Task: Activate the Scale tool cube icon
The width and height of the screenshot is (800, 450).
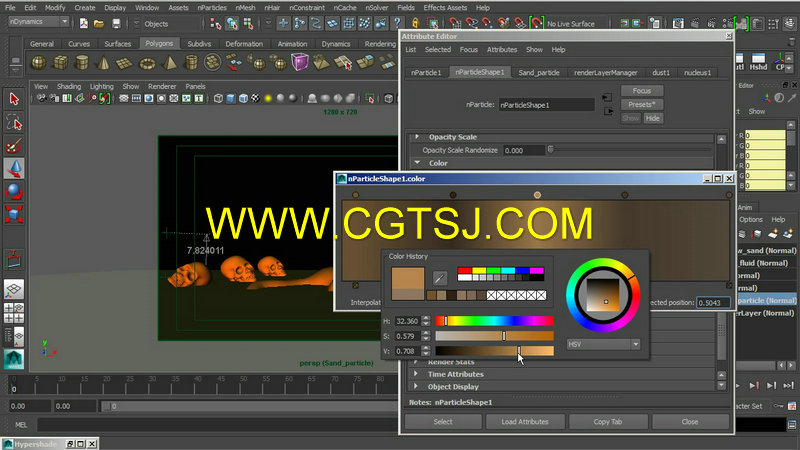Action: click(14, 215)
